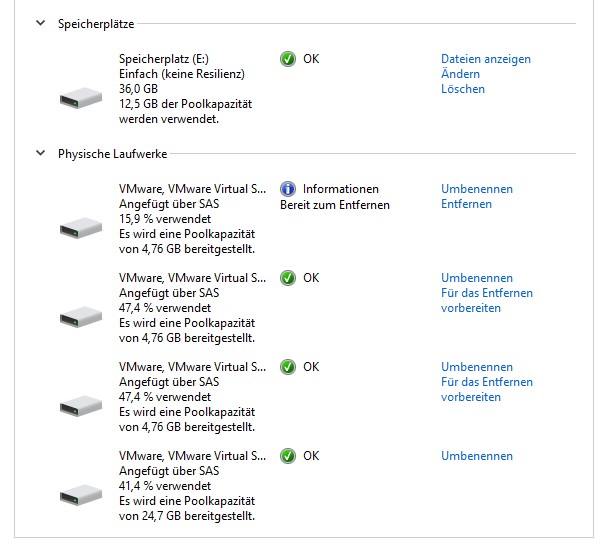The height and width of the screenshot is (552, 607).
Task: Open Dateien anzeigen for Speicherplatz (E:)
Action: 486,59
